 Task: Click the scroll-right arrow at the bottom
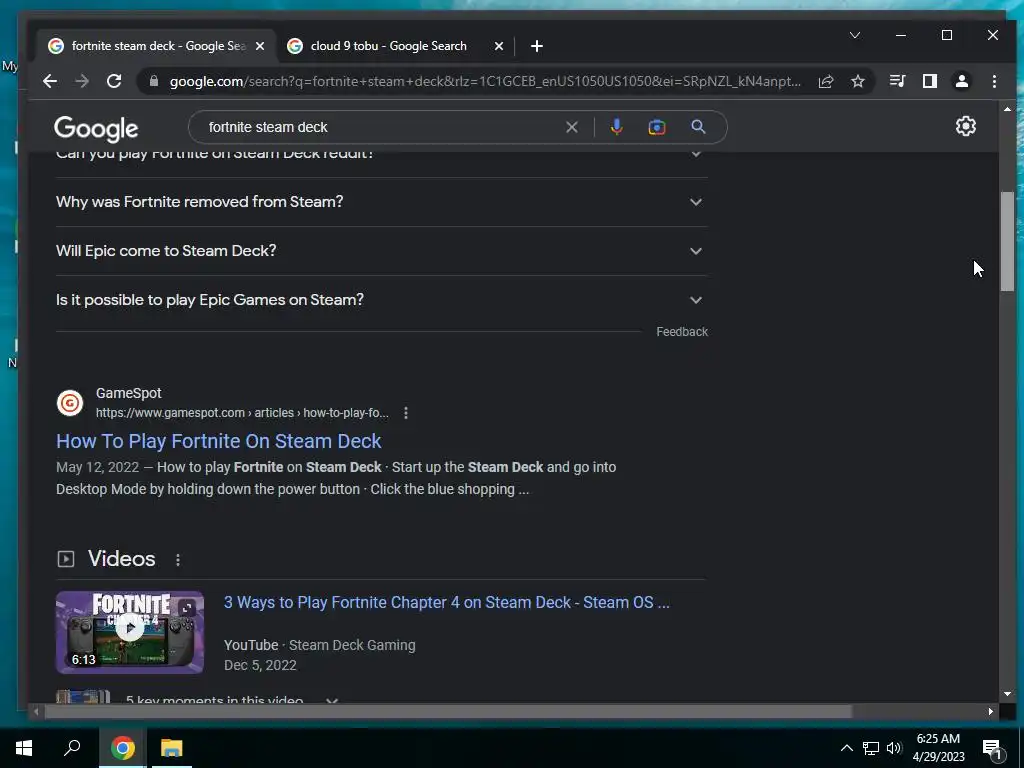pyautogui.click(x=991, y=711)
